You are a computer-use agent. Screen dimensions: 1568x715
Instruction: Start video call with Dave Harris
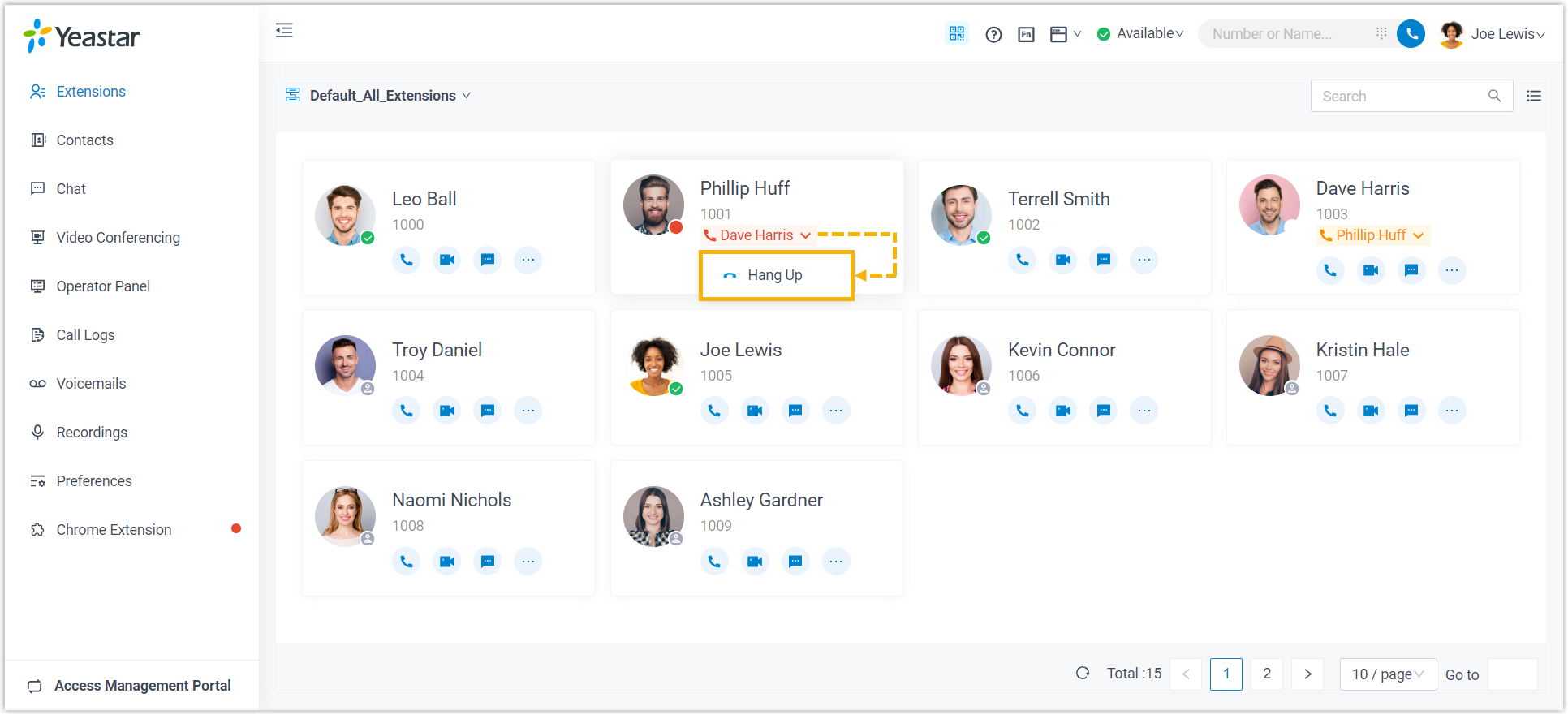point(1371,270)
